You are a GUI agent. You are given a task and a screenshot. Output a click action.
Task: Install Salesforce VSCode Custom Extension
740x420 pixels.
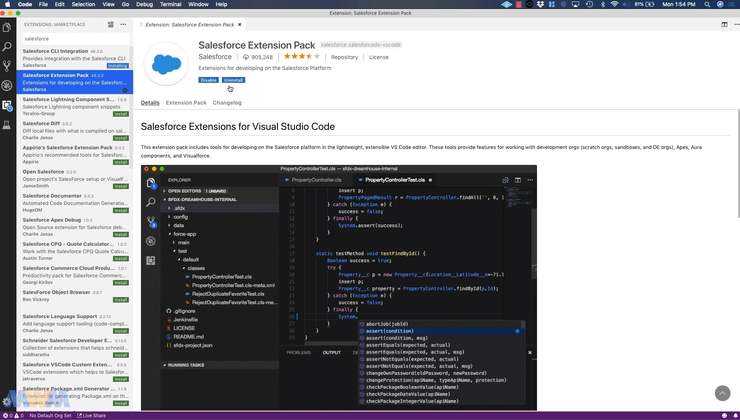coord(120,379)
